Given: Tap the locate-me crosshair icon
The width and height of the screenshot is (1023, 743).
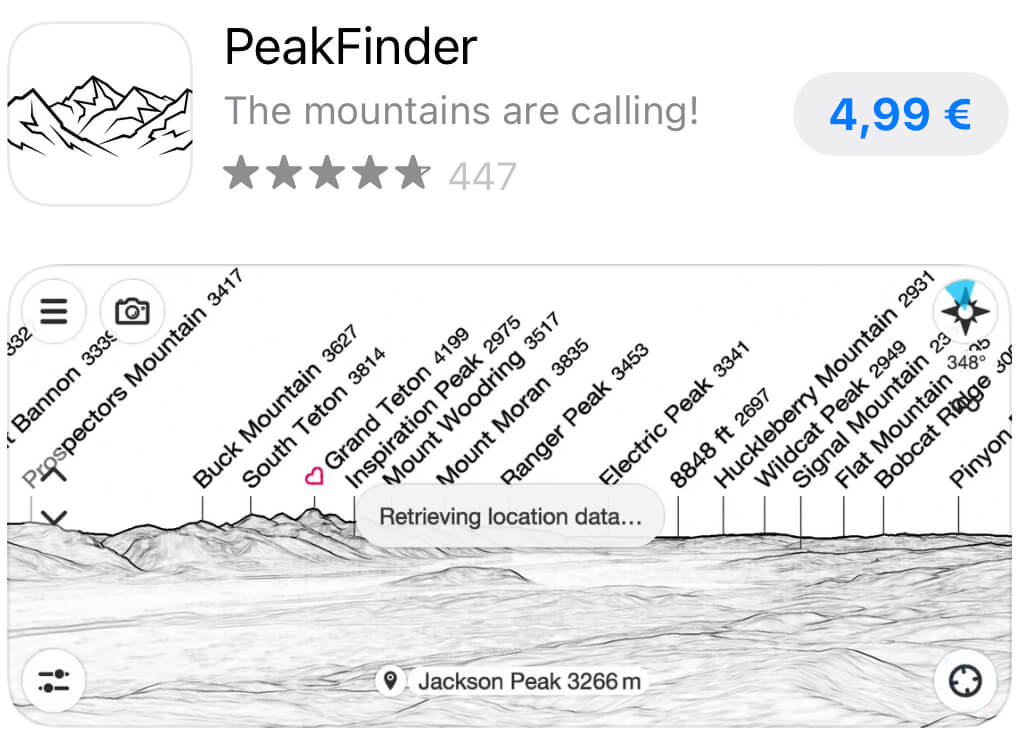Looking at the screenshot, I should click(967, 680).
